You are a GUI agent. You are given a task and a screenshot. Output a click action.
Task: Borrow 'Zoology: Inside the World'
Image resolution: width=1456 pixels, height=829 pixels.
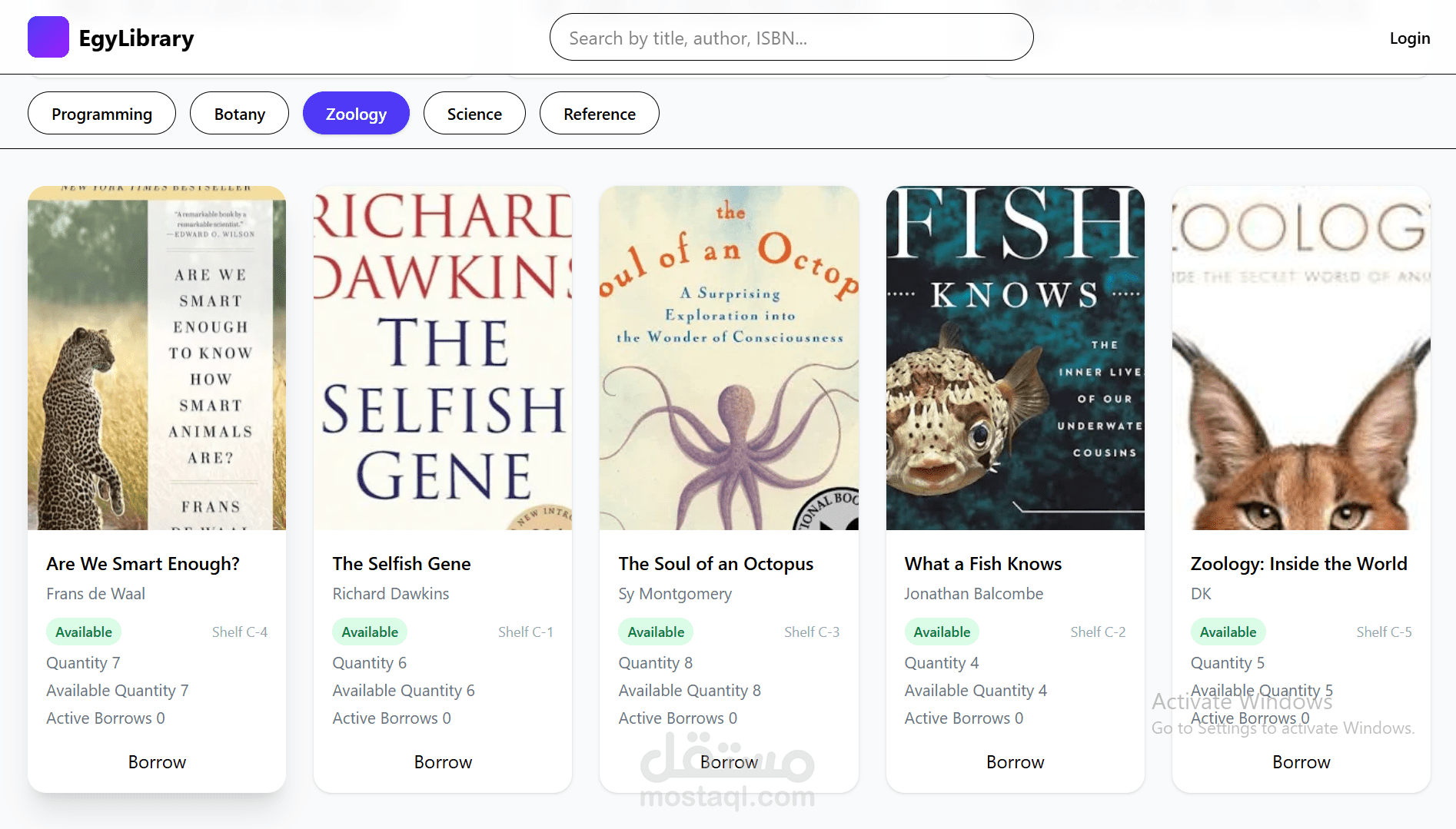click(x=1301, y=761)
